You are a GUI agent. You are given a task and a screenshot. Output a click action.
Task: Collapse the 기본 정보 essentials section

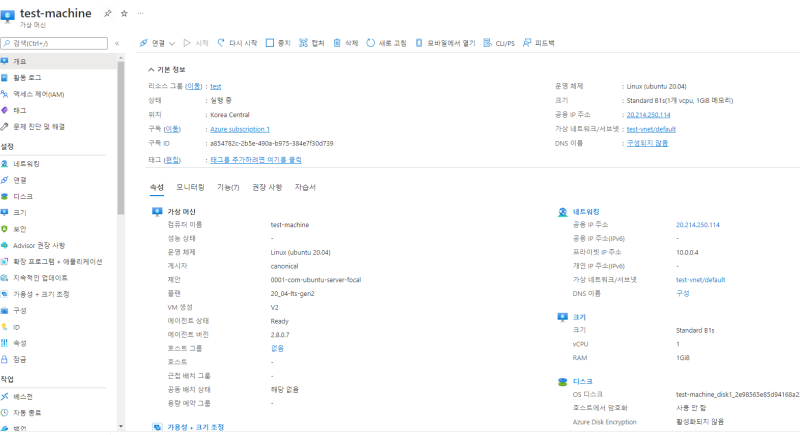[x=167, y=69]
